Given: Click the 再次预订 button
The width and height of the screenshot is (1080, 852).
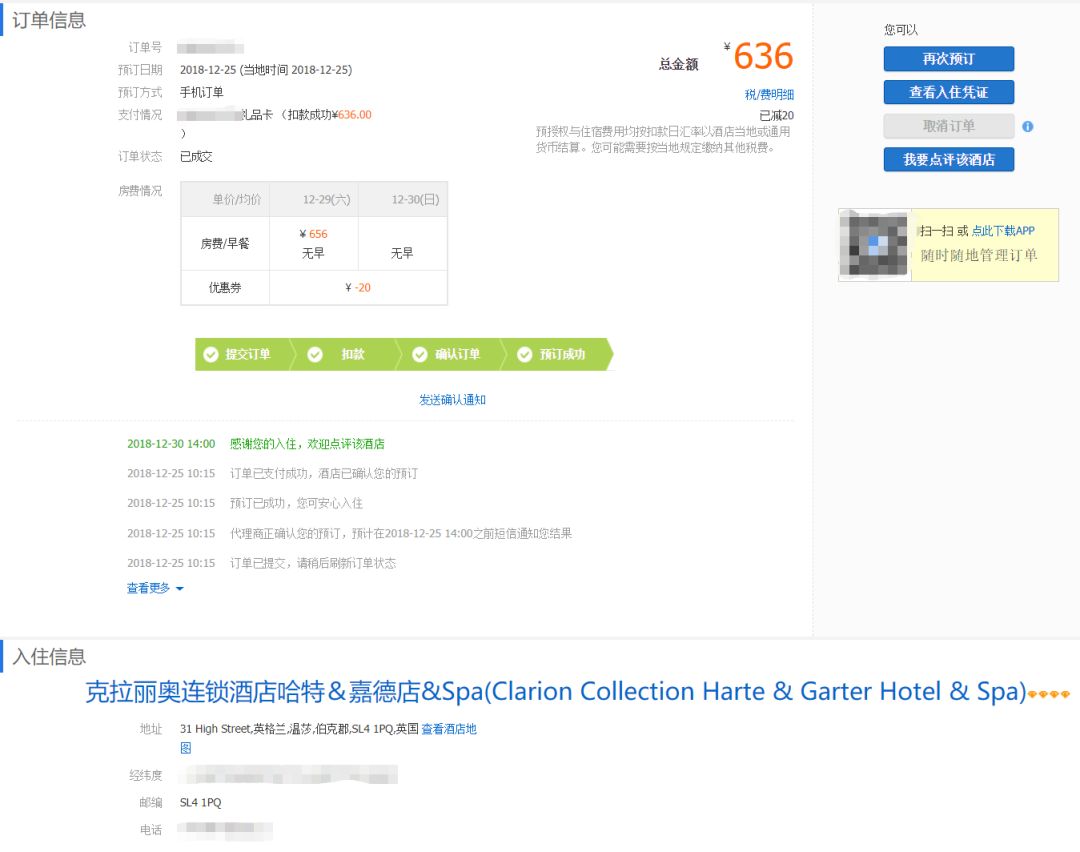Looking at the screenshot, I should (x=948, y=58).
